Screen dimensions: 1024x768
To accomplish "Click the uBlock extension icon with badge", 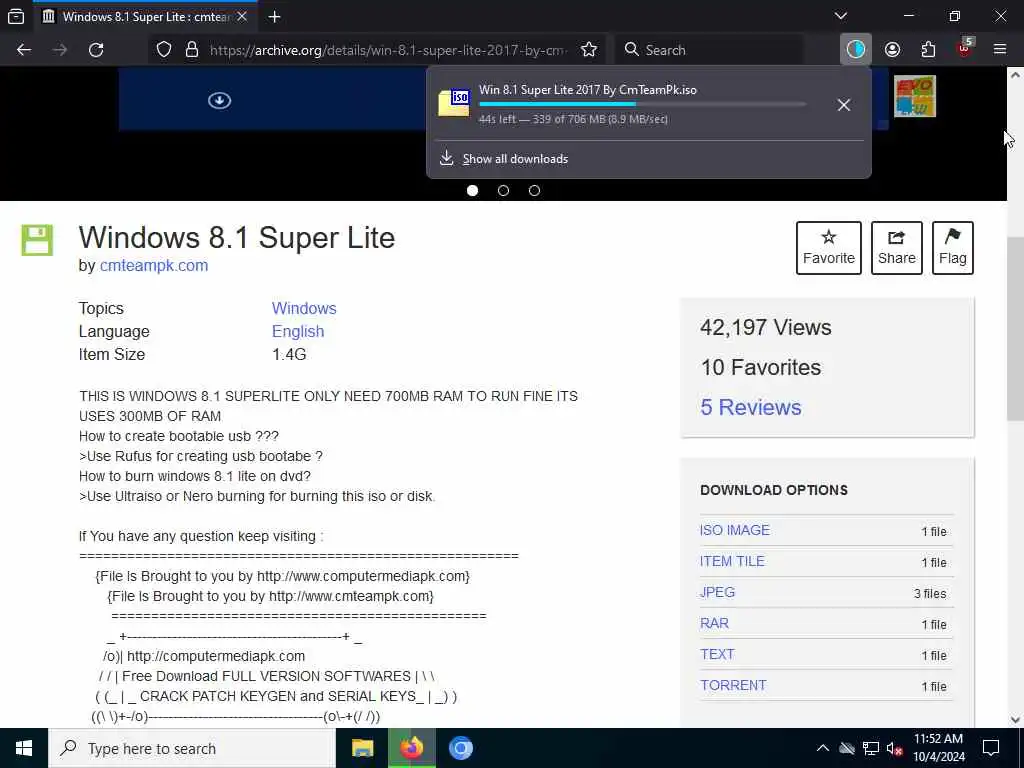I will pyautogui.click(x=965, y=48).
